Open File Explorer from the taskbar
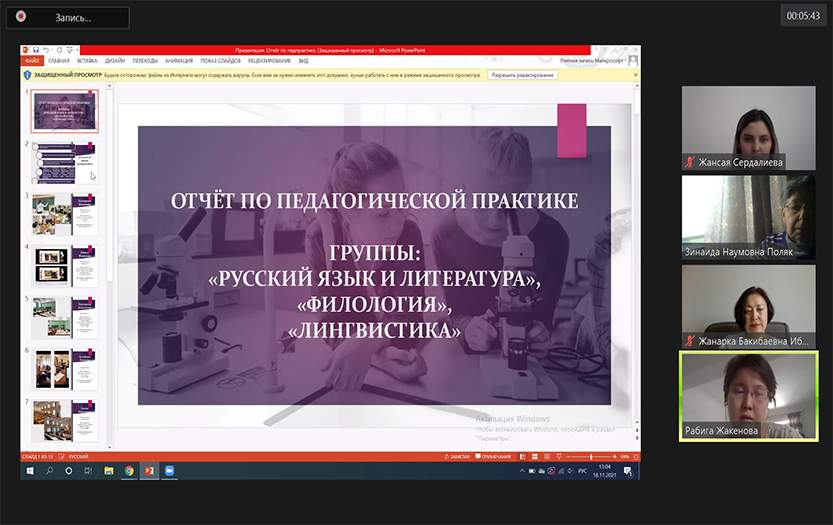 tap(109, 470)
